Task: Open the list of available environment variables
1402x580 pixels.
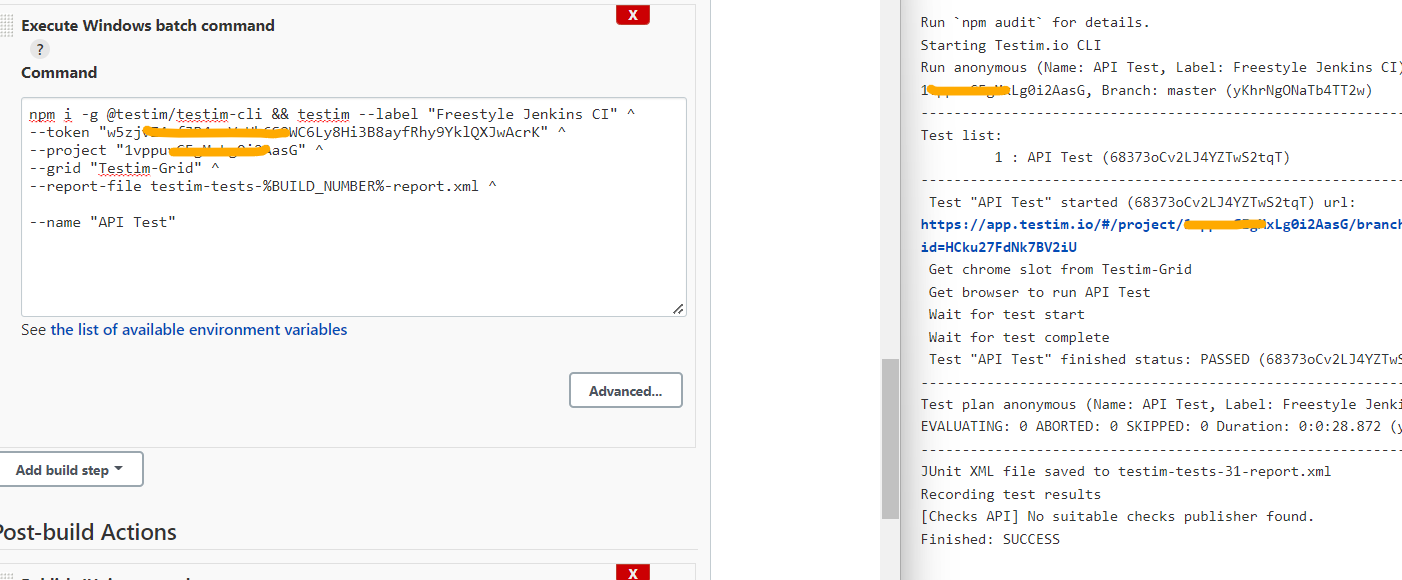Action: 199,329
